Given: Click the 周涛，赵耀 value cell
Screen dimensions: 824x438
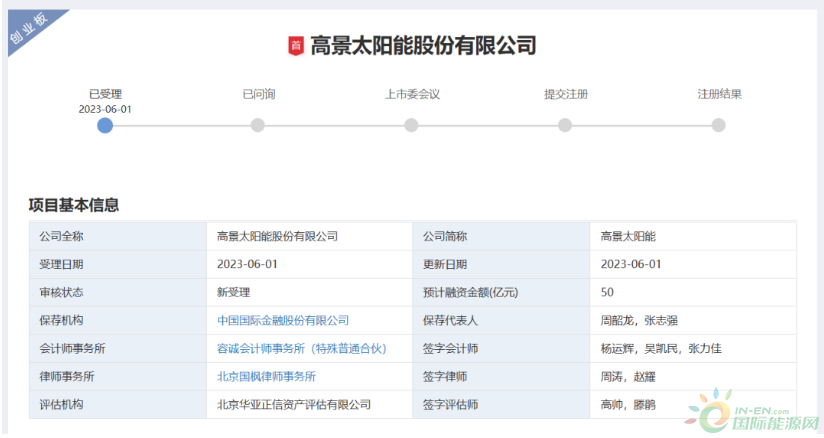Looking at the screenshot, I should (x=693, y=376).
